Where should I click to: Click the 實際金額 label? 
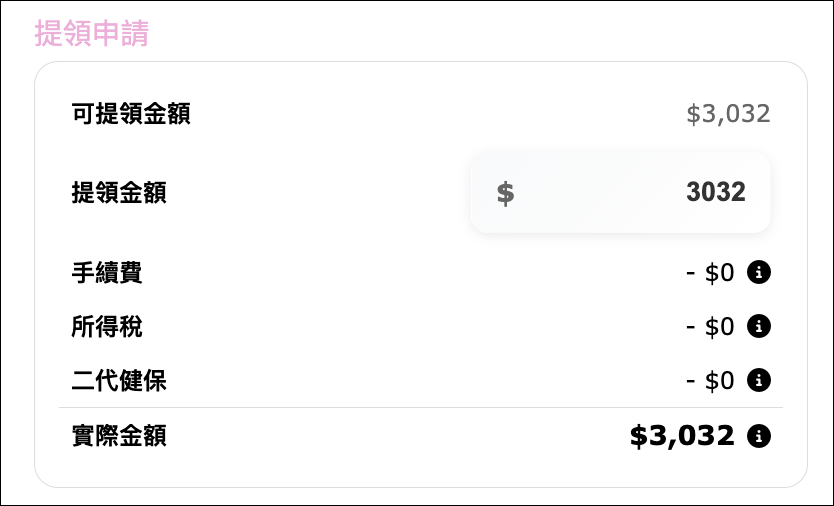(119, 436)
